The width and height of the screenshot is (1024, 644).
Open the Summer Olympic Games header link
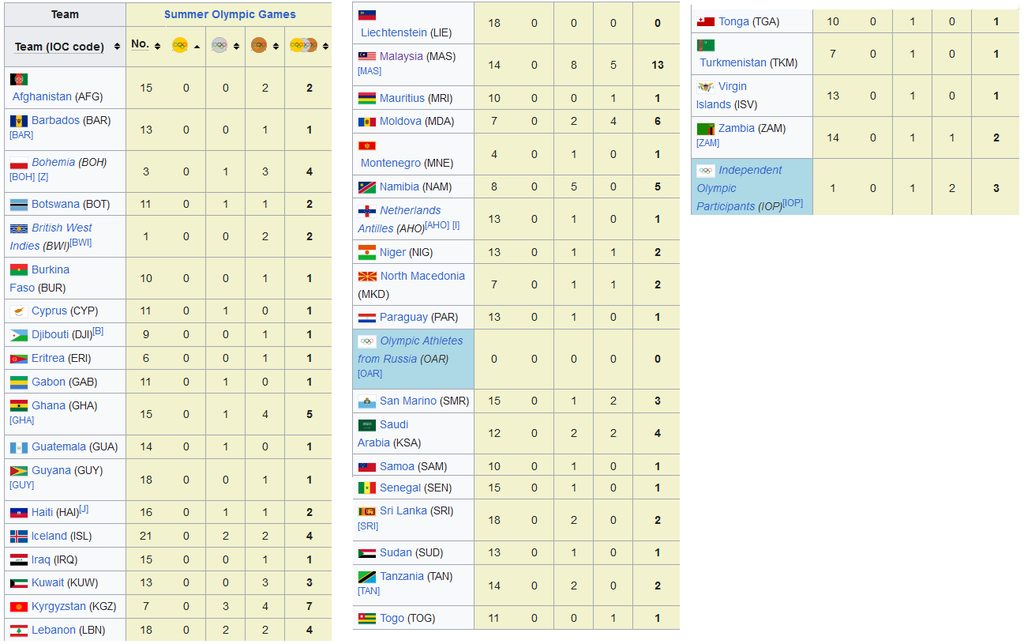229,15
